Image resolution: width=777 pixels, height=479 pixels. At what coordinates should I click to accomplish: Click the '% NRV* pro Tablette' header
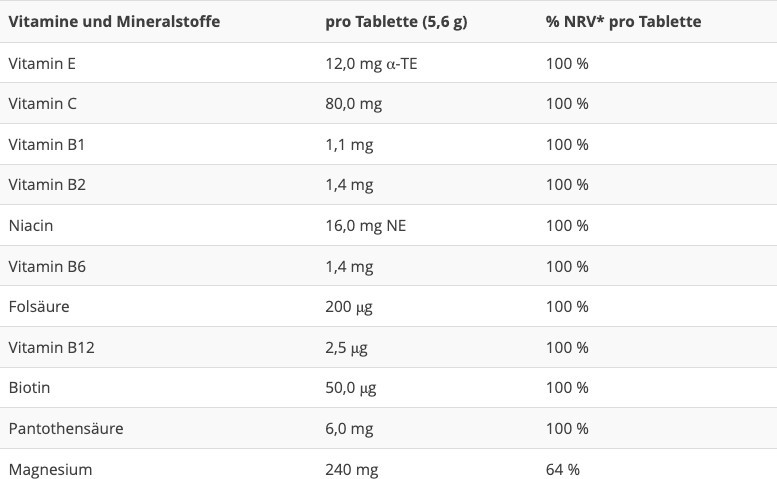pyautogui.click(x=623, y=21)
